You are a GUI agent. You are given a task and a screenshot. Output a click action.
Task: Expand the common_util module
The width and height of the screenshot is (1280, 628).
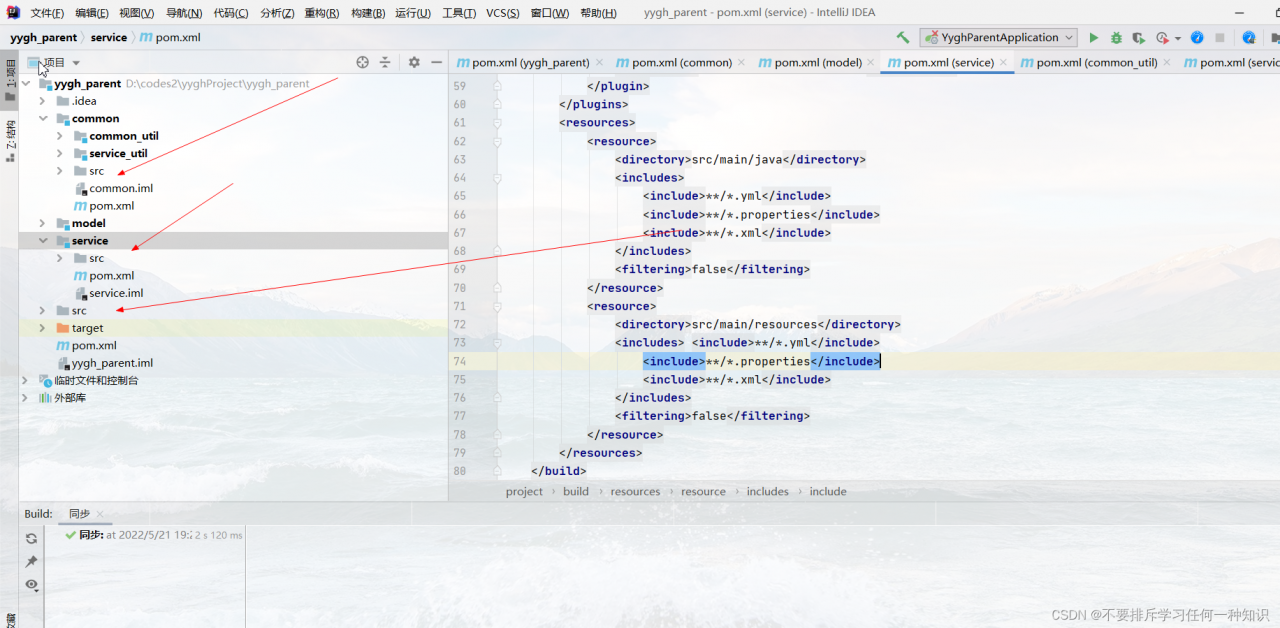[60, 136]
